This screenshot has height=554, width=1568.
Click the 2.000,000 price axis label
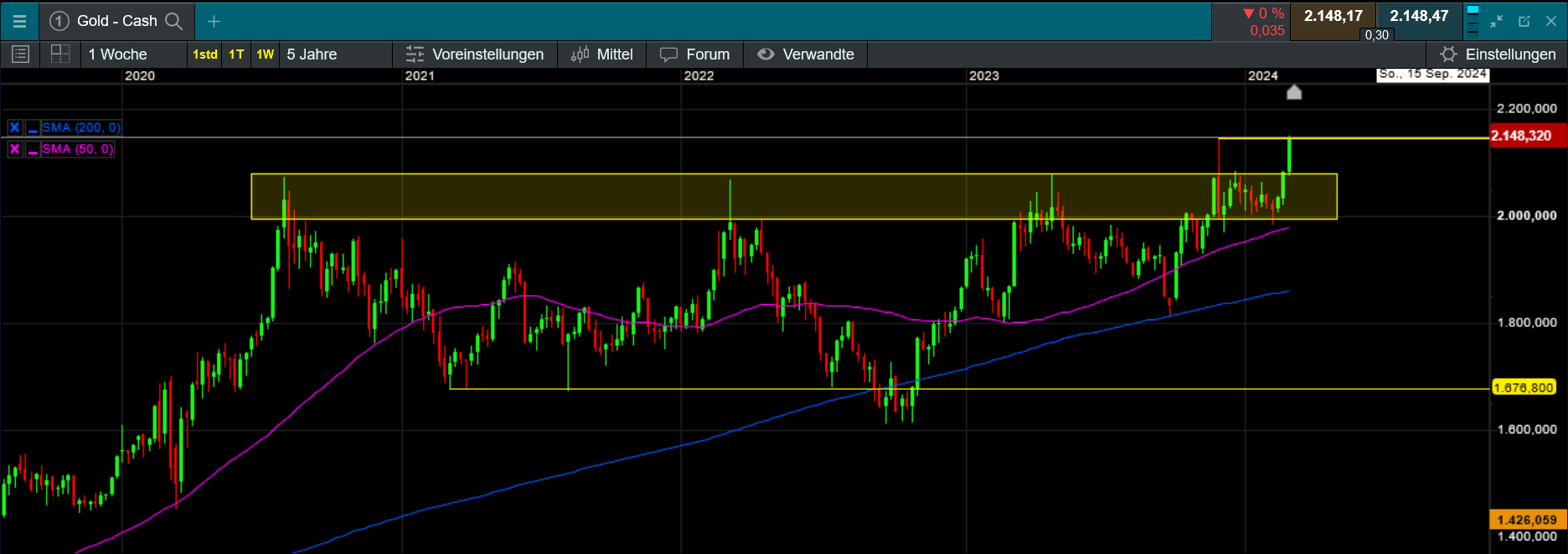point(1526,215)
